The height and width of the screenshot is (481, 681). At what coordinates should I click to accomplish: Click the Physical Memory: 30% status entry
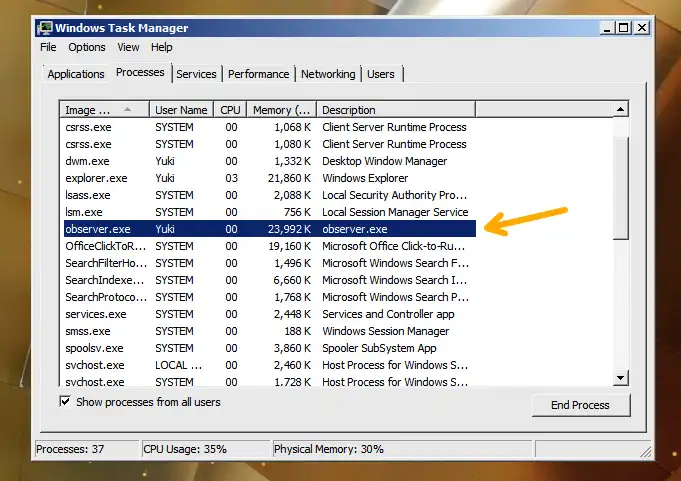pyautogui.click(x=402, y=449)
